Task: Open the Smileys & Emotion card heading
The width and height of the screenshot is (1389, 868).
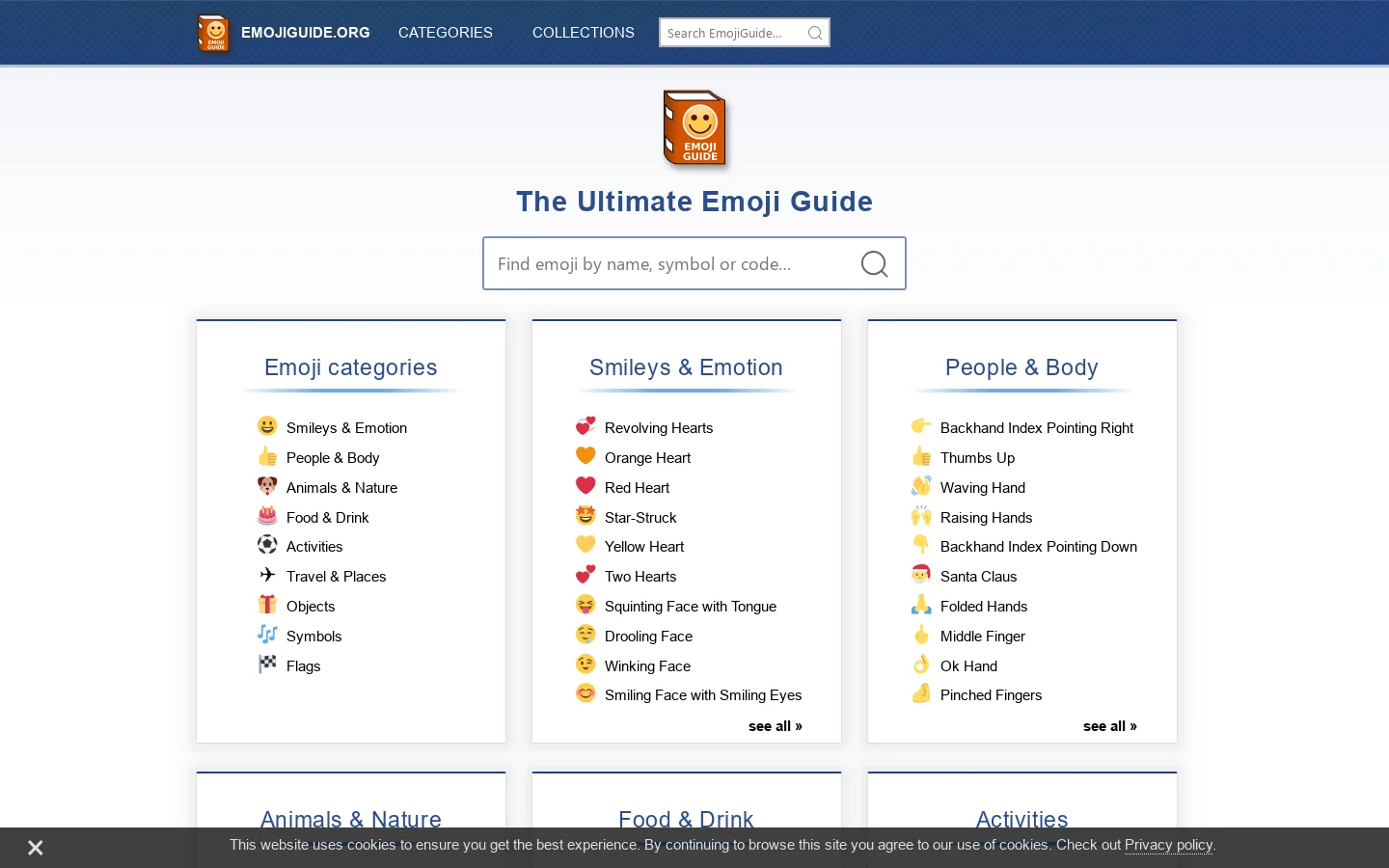Action: [686, 367]
